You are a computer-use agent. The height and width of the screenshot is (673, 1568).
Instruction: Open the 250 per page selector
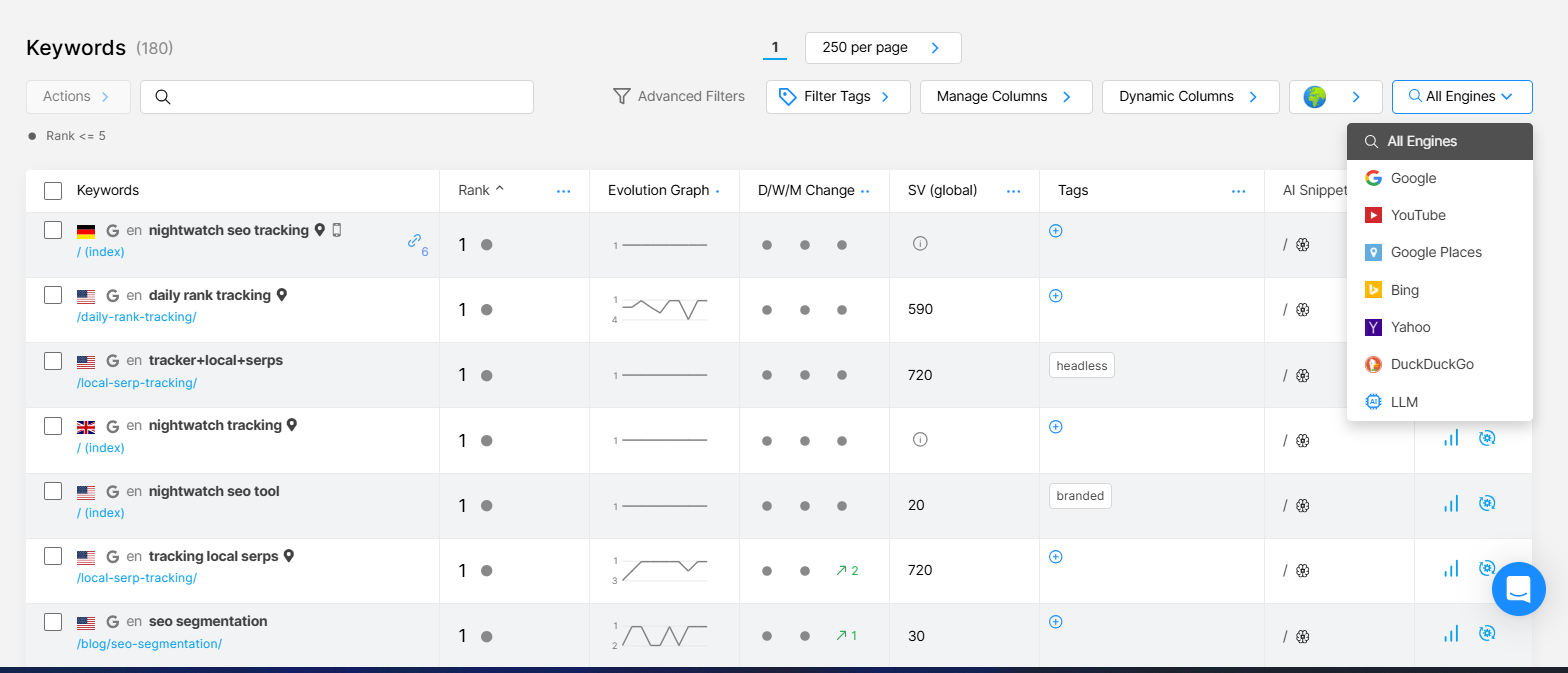coord(883,48)
